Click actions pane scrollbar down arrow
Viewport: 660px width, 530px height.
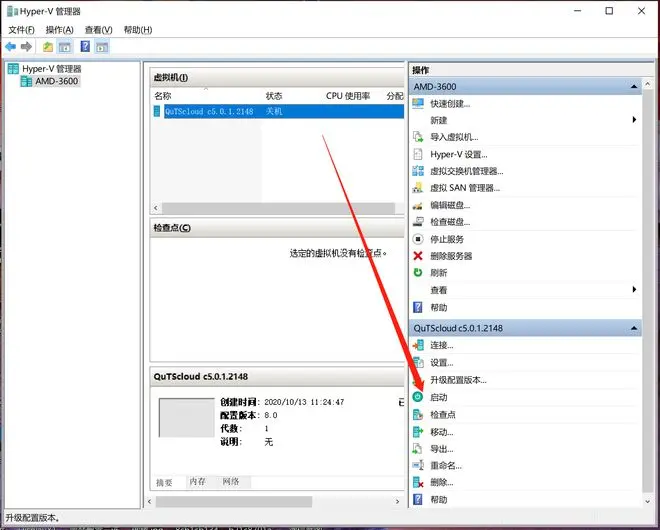647,501
